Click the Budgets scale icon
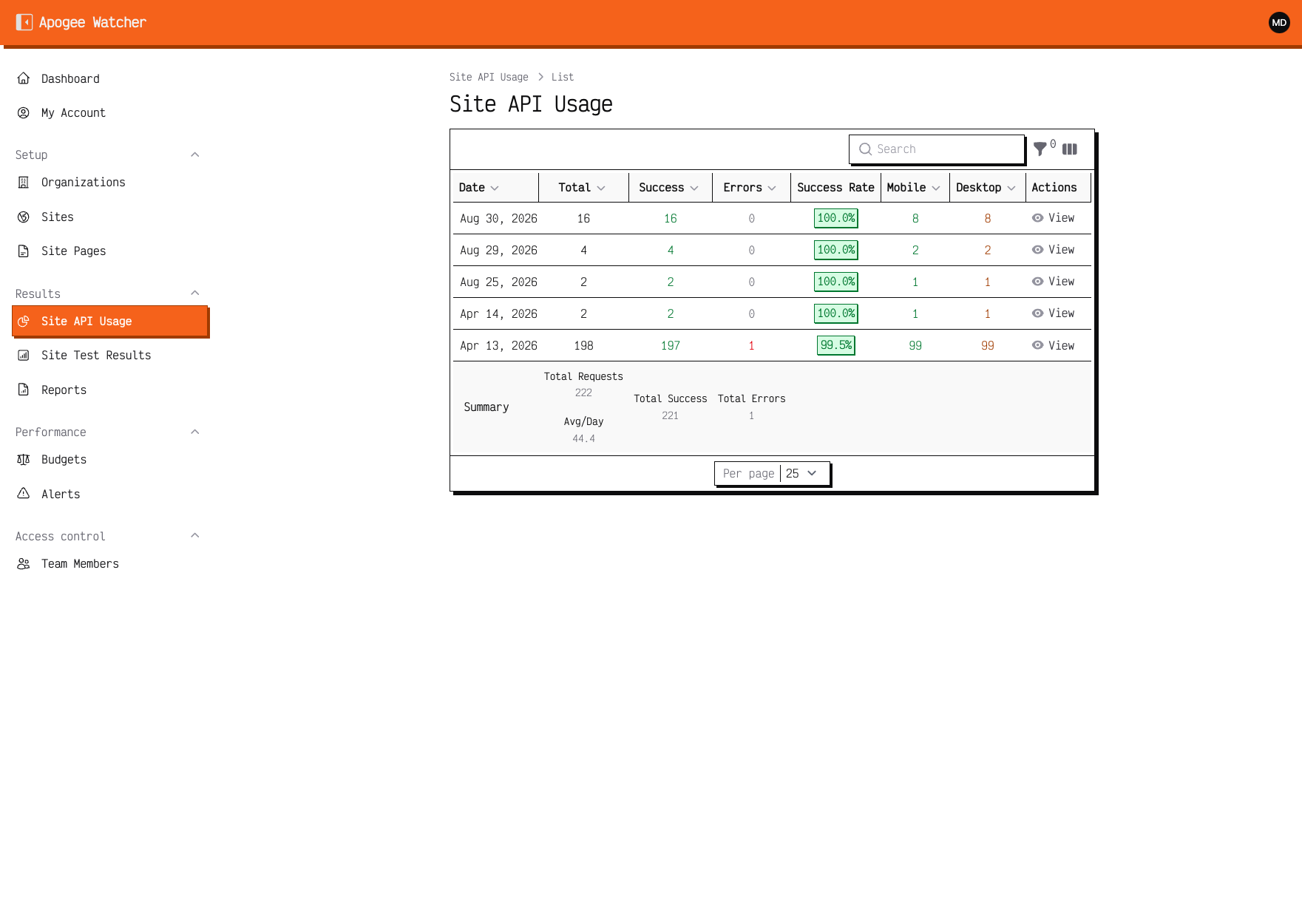1302x924 pixels. pyautogui.click(x=24, y=459)
